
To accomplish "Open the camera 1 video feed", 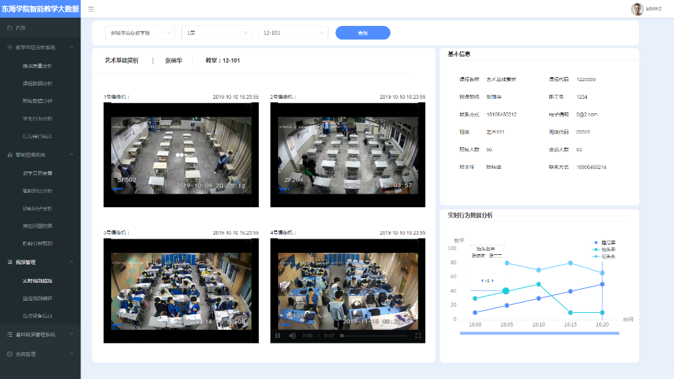I will pyautogui.click(x=181, y=155).
